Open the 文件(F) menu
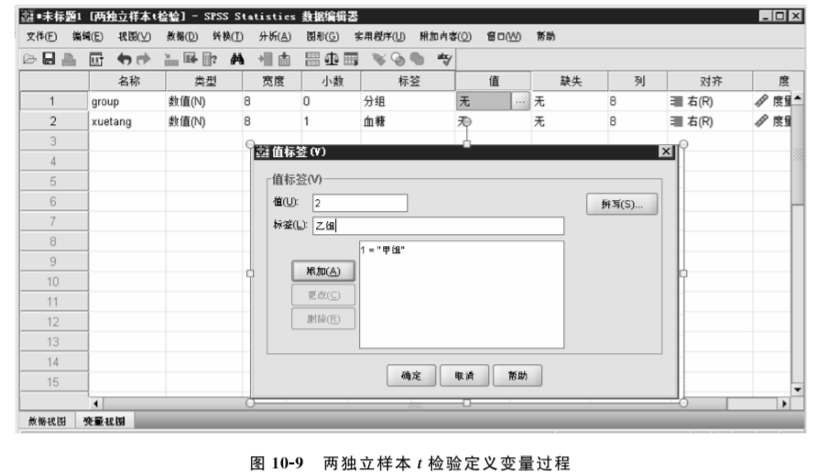Image resolution: width=831 pixels, height=476 pixels. point(41,36)
